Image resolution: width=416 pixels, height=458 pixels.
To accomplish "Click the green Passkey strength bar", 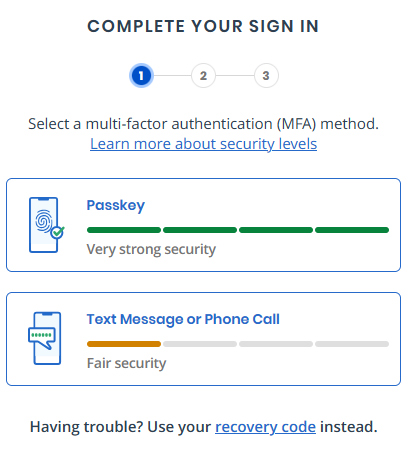I will (238, 230).
